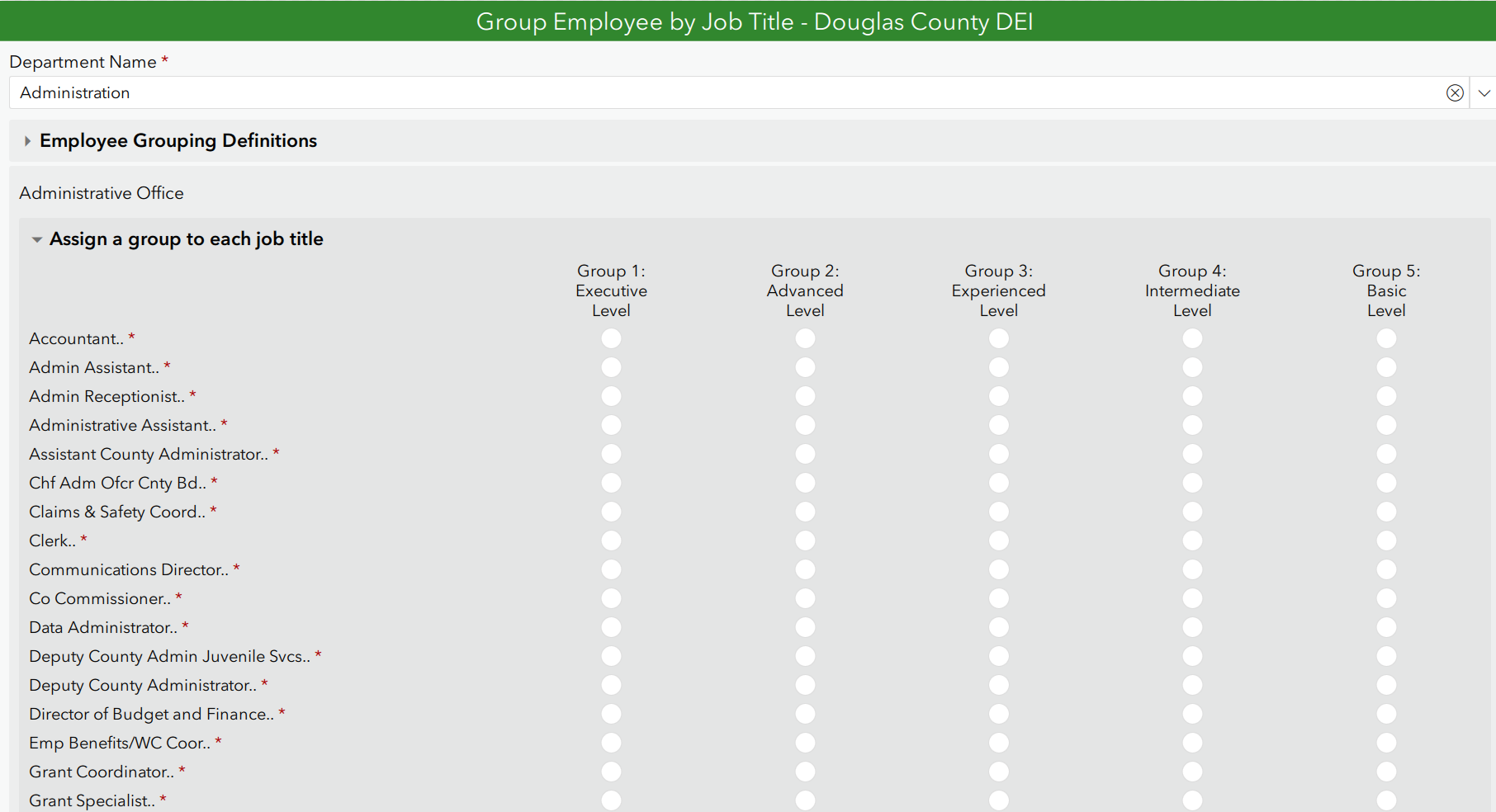Image resolution: width=1496 pixels, height=812 pixels.
Task: Choose Group 3 Experienced for Admin Receptionist
Action: point(999,396)
